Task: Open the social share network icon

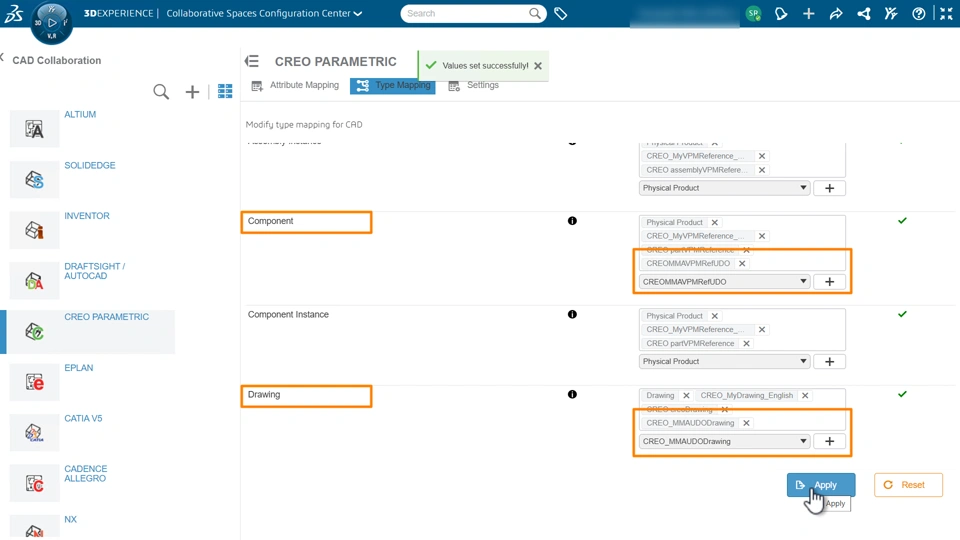Action: (x=863, y=13)
